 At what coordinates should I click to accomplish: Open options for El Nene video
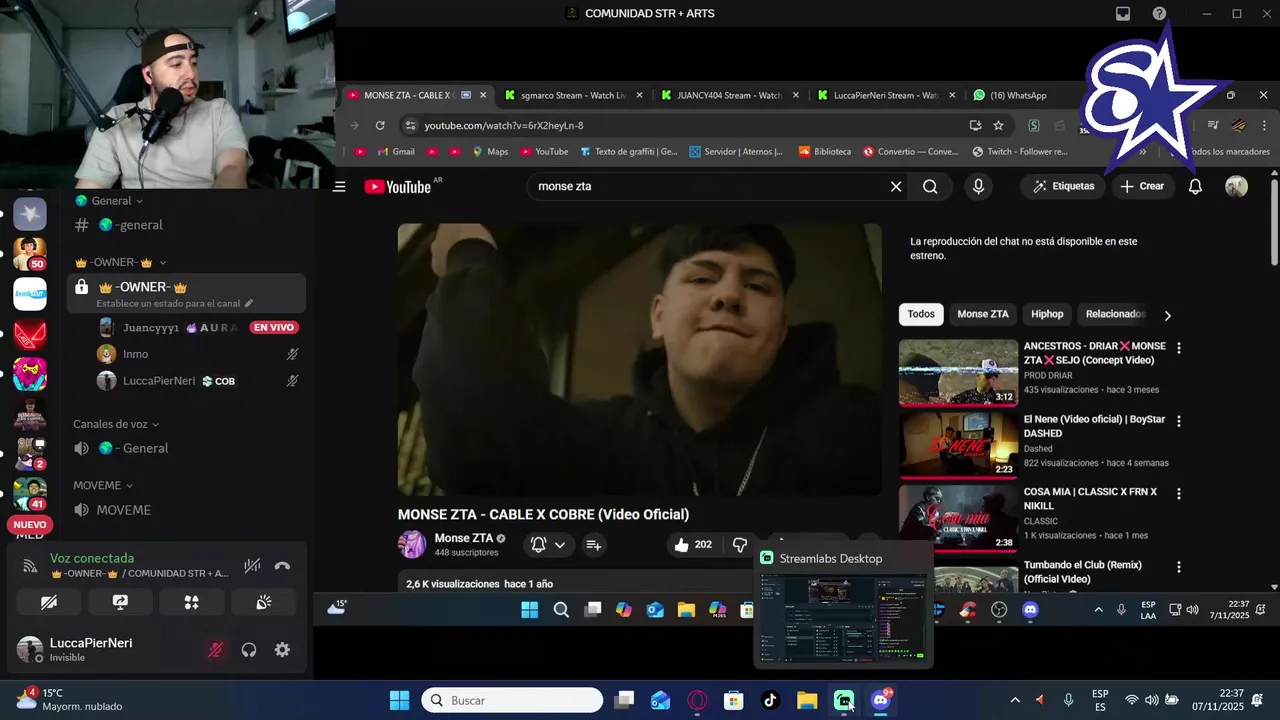1178,422
